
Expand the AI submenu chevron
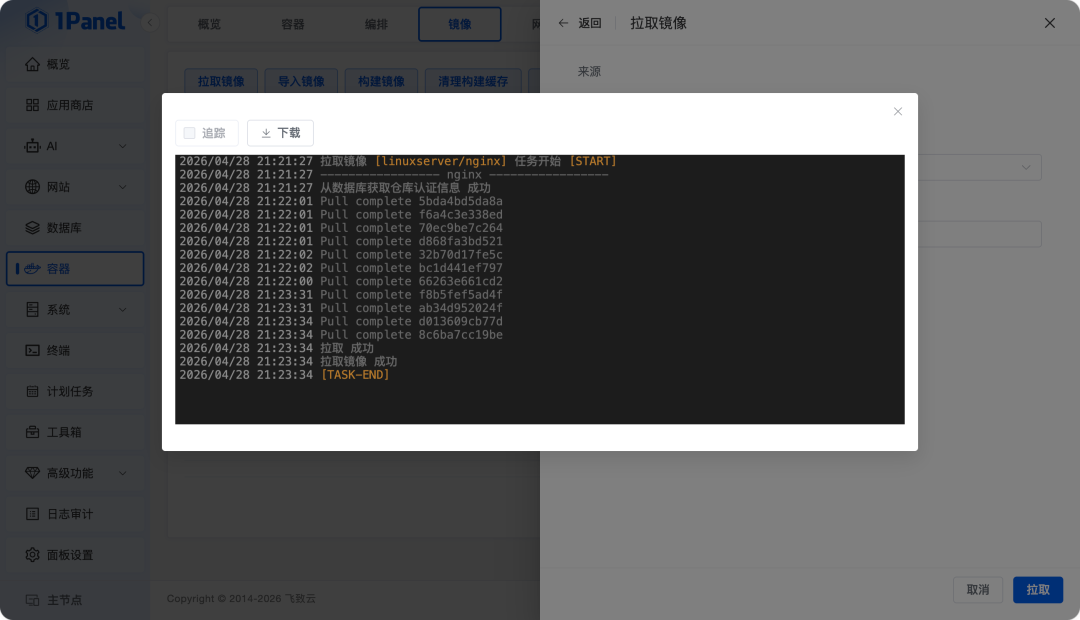point(123,146)
